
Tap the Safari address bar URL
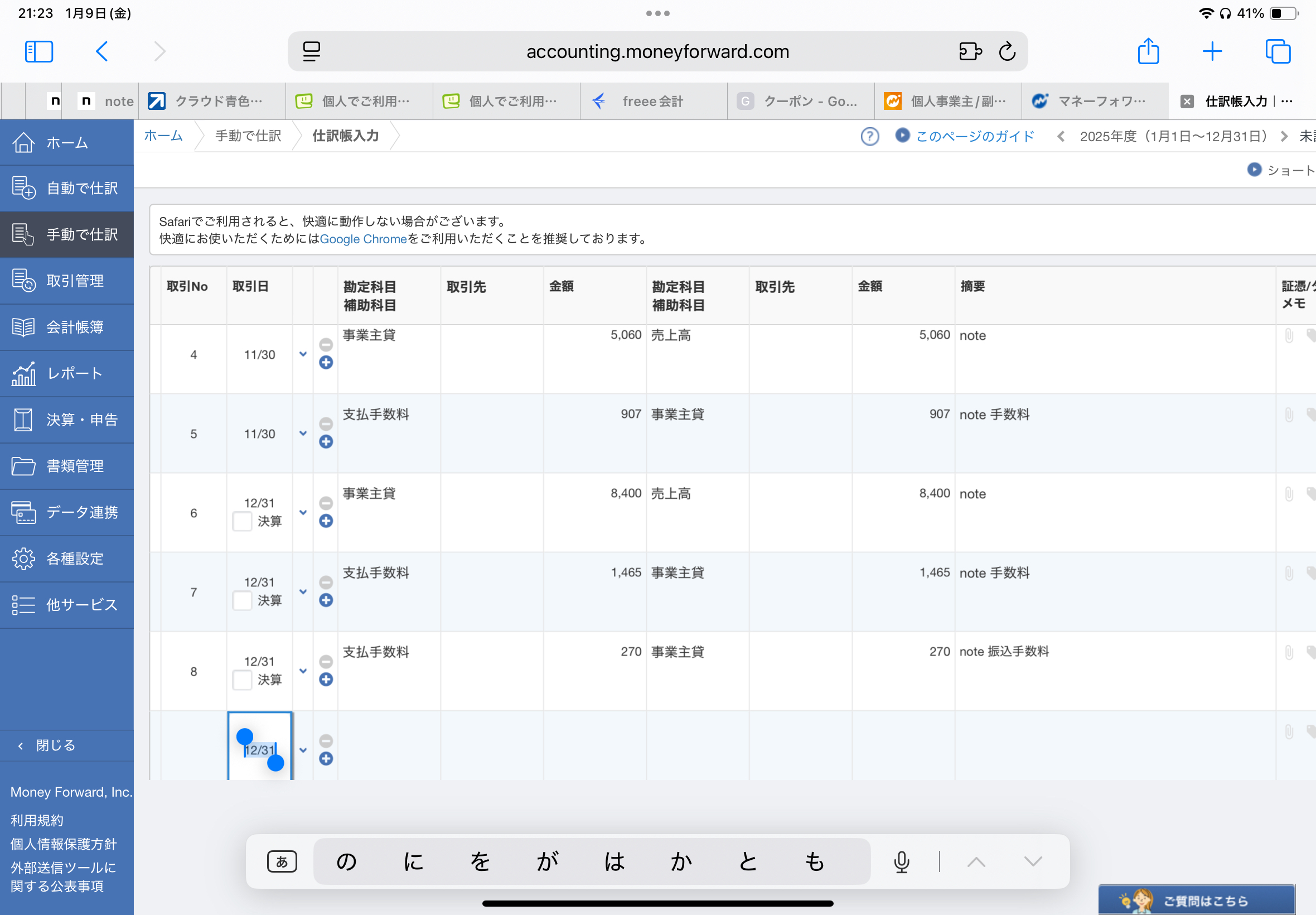coord(657,51)
